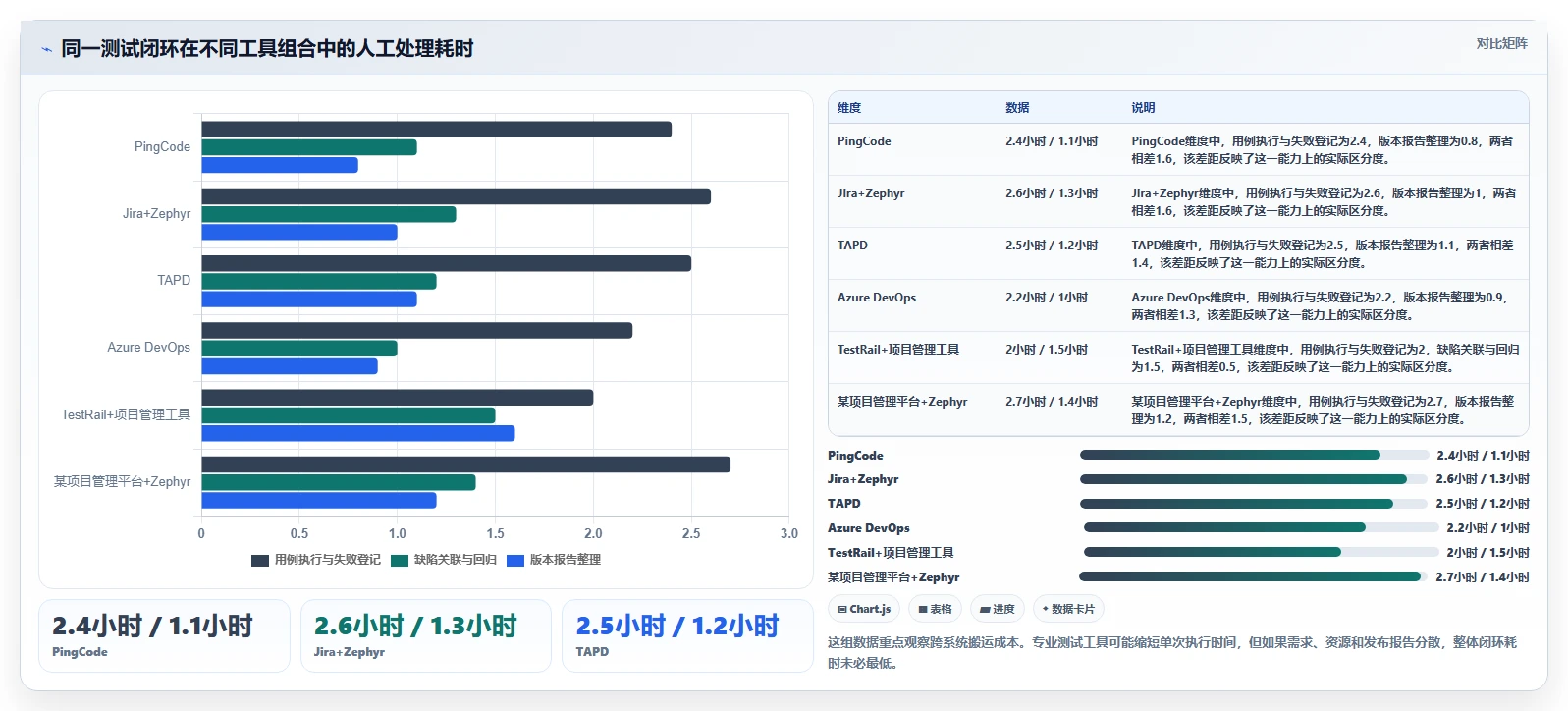Select the Chart.js chip
Image resolution: width=1568 pixels, height=711 pixels.
pyautogui.click(x=864, y=609)
